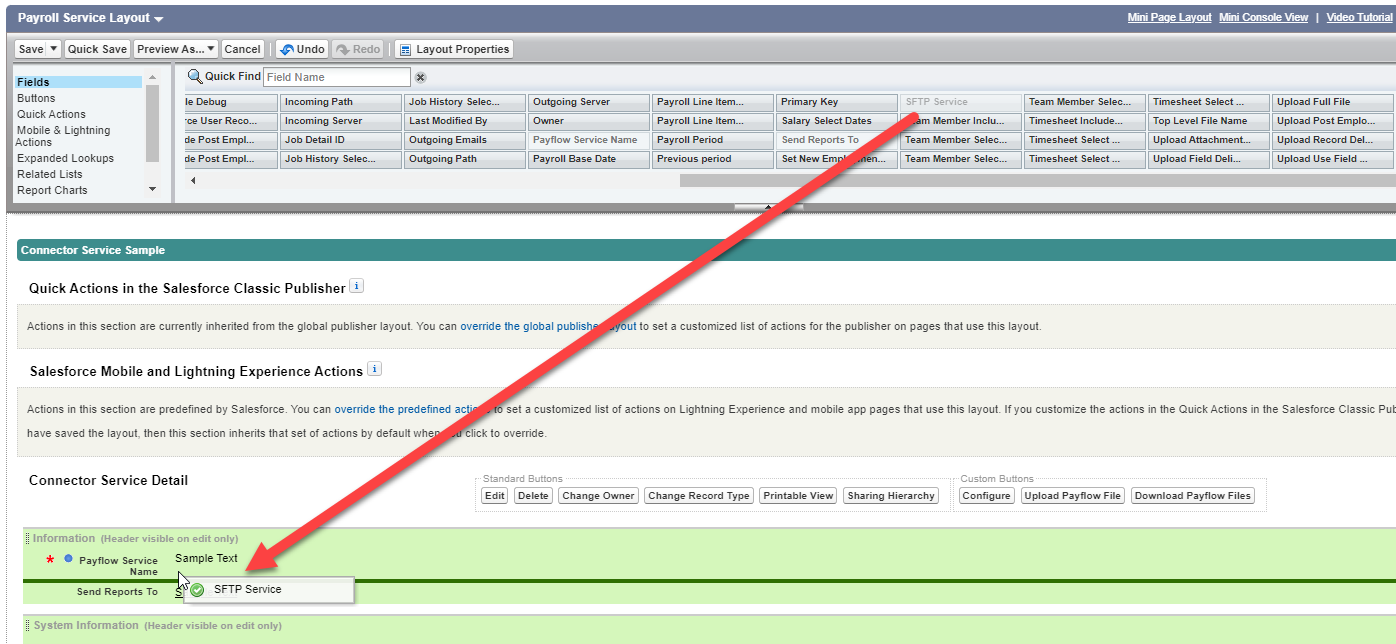1396x644 pixels.
Task: Click the Upload Payflow File custom button
Action: point(1072,496)
